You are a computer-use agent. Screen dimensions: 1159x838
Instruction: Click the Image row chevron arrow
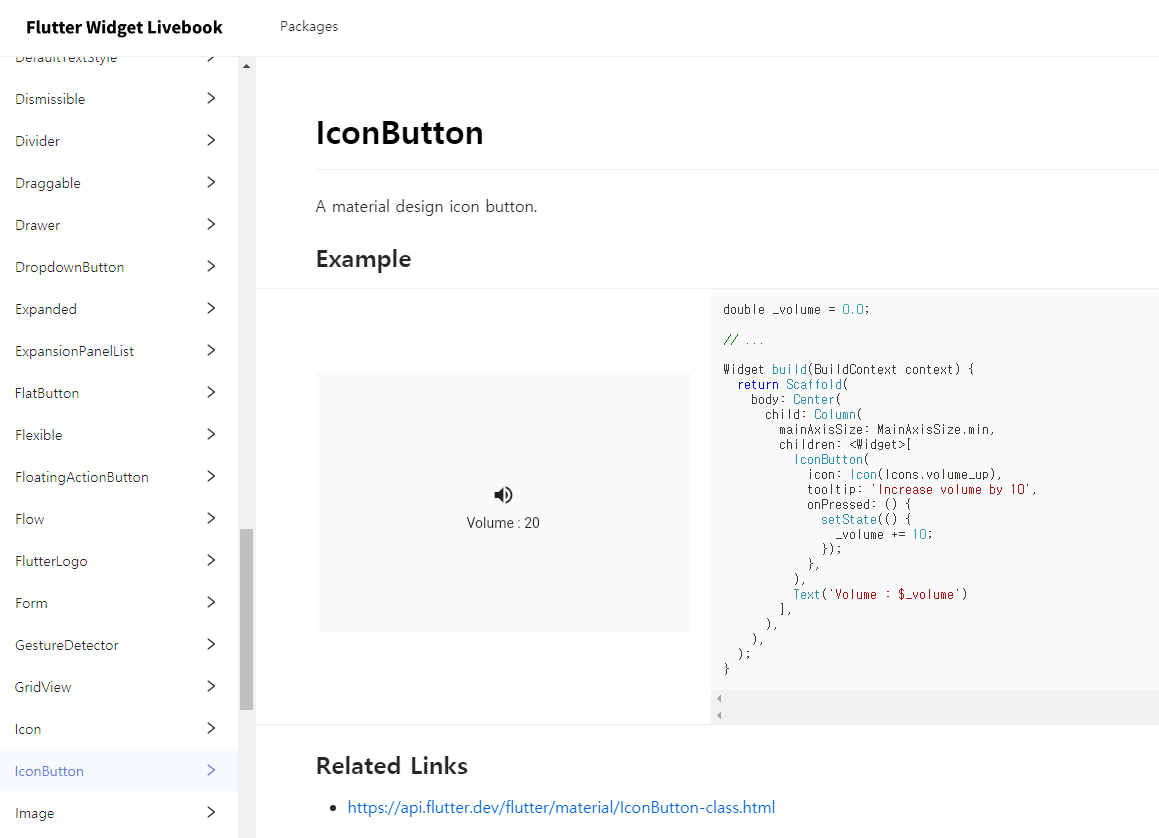point(211,813)
